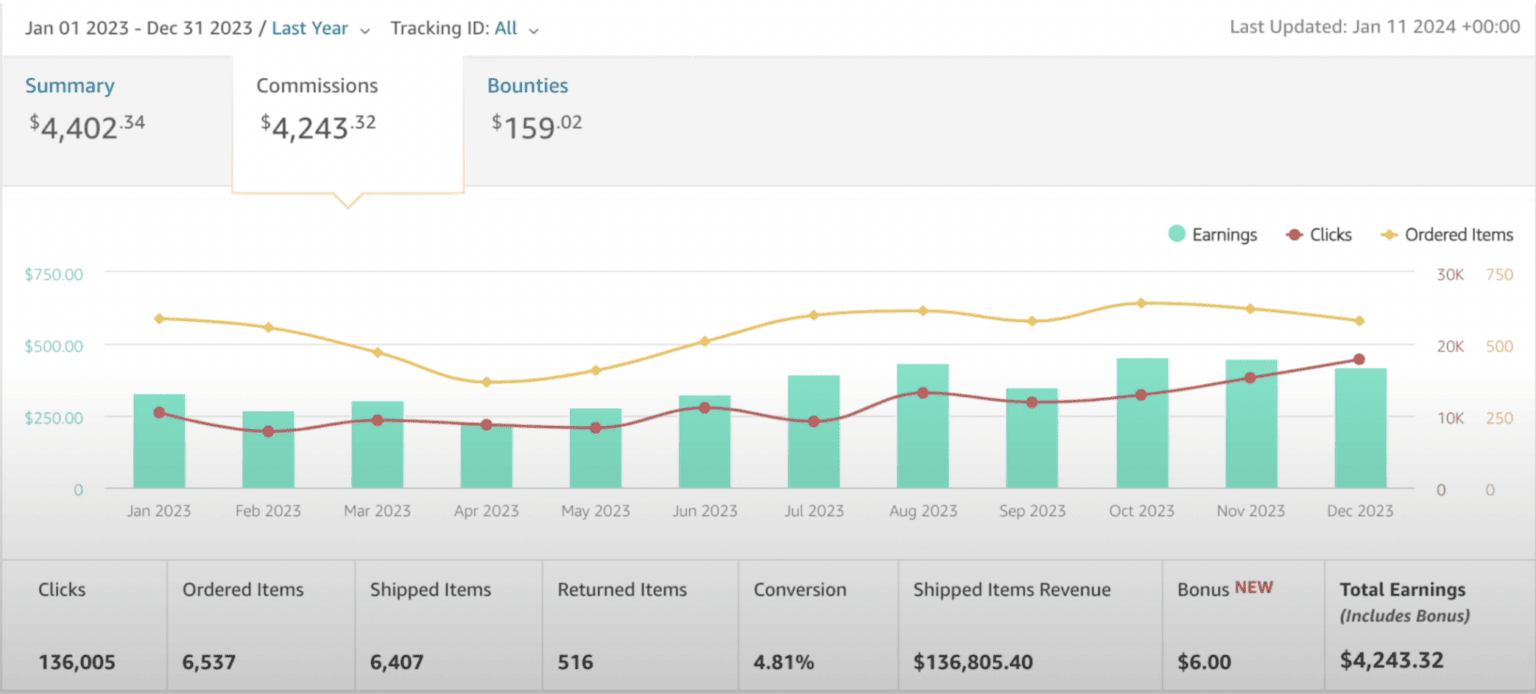Click the Last Year link
Image resolution: width=1536 pixels, height=694 pixels.
310,29
